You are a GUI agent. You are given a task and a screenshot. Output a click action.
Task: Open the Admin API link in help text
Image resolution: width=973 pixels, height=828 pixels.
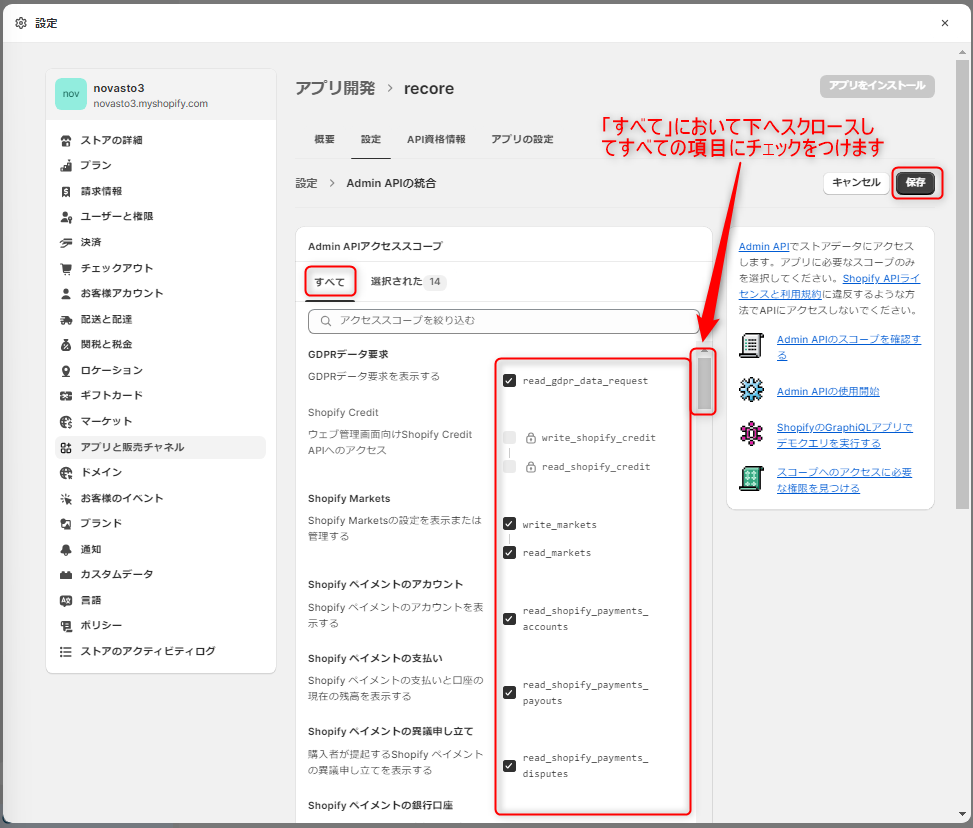pyautogui.click(x=764, y=246)
